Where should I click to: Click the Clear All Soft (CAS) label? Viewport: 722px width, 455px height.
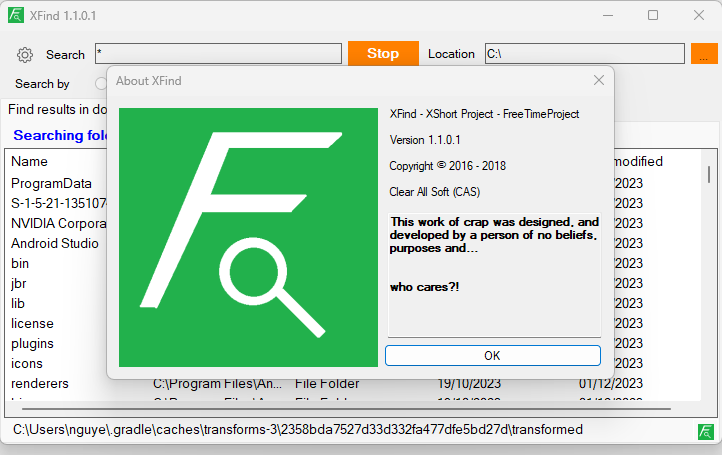tap(435, 192)
